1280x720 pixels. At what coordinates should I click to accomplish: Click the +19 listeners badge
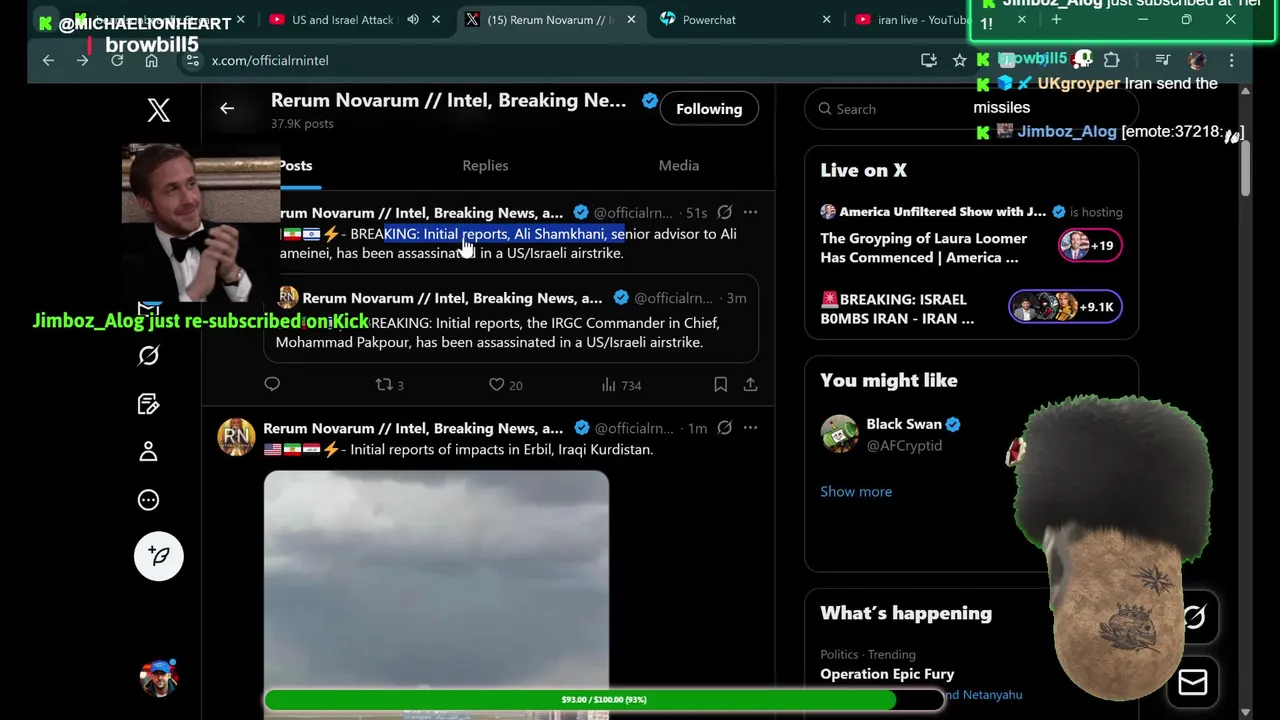pos(1090,246)
